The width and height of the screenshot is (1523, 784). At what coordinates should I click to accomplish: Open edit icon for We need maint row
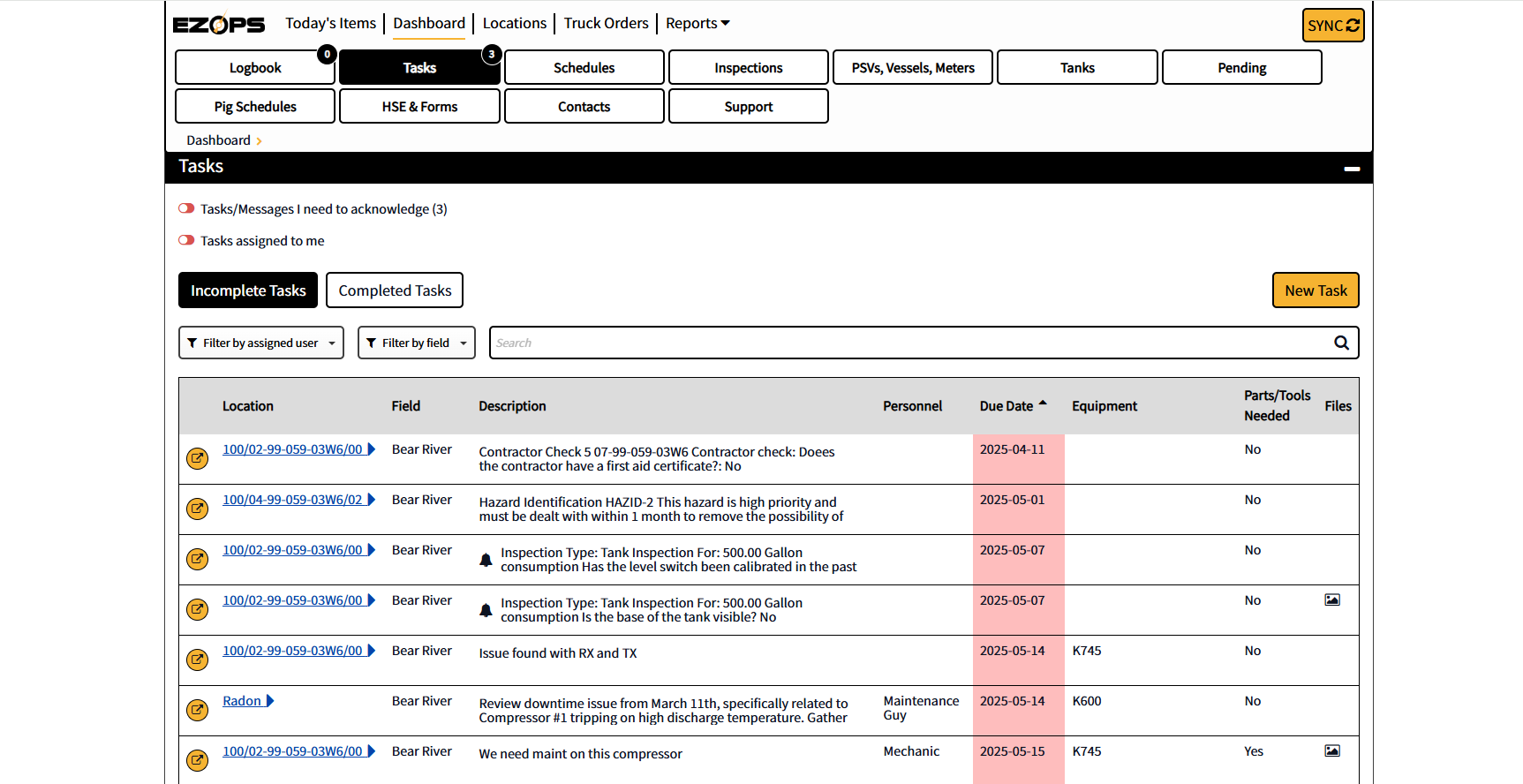pos(198,760)
